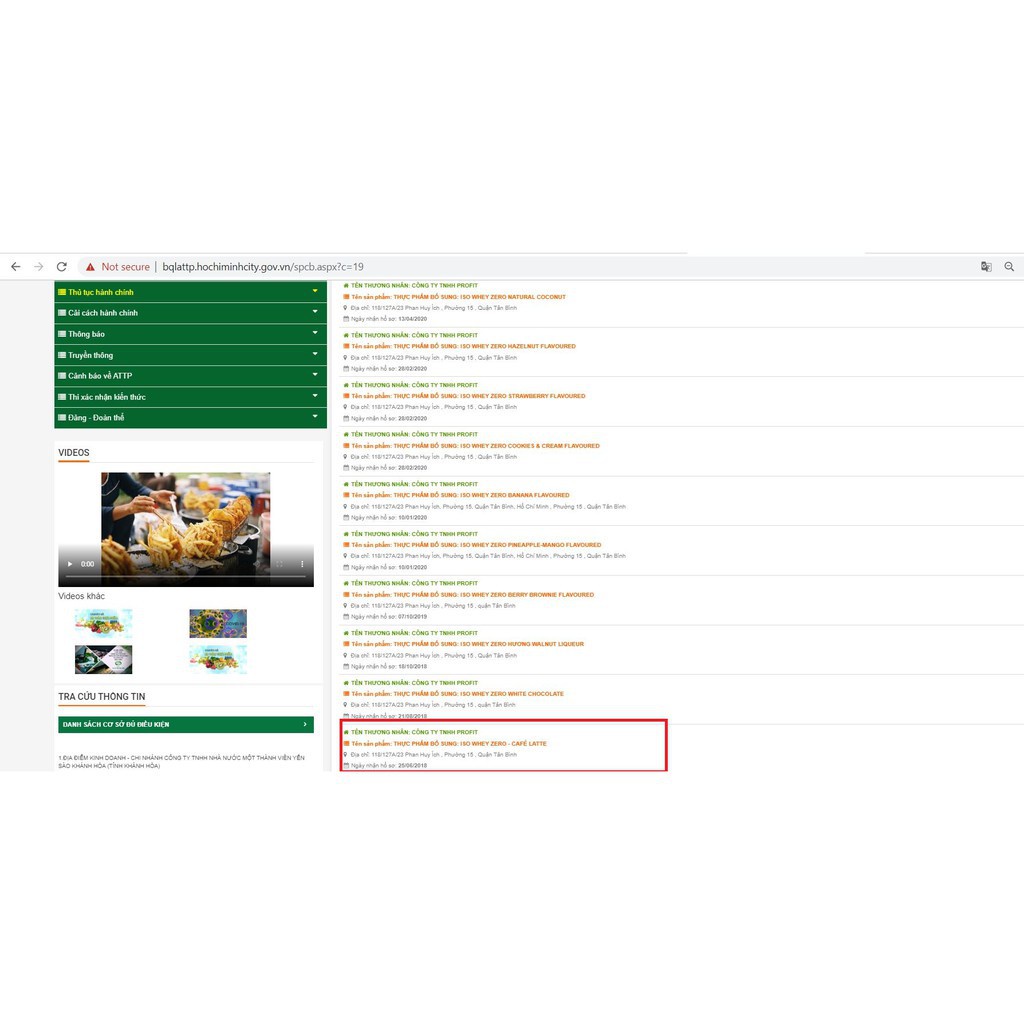Screen dimensions: 1024x1024
Task: Click the Not secure warning icon
Action: [90, 267]
